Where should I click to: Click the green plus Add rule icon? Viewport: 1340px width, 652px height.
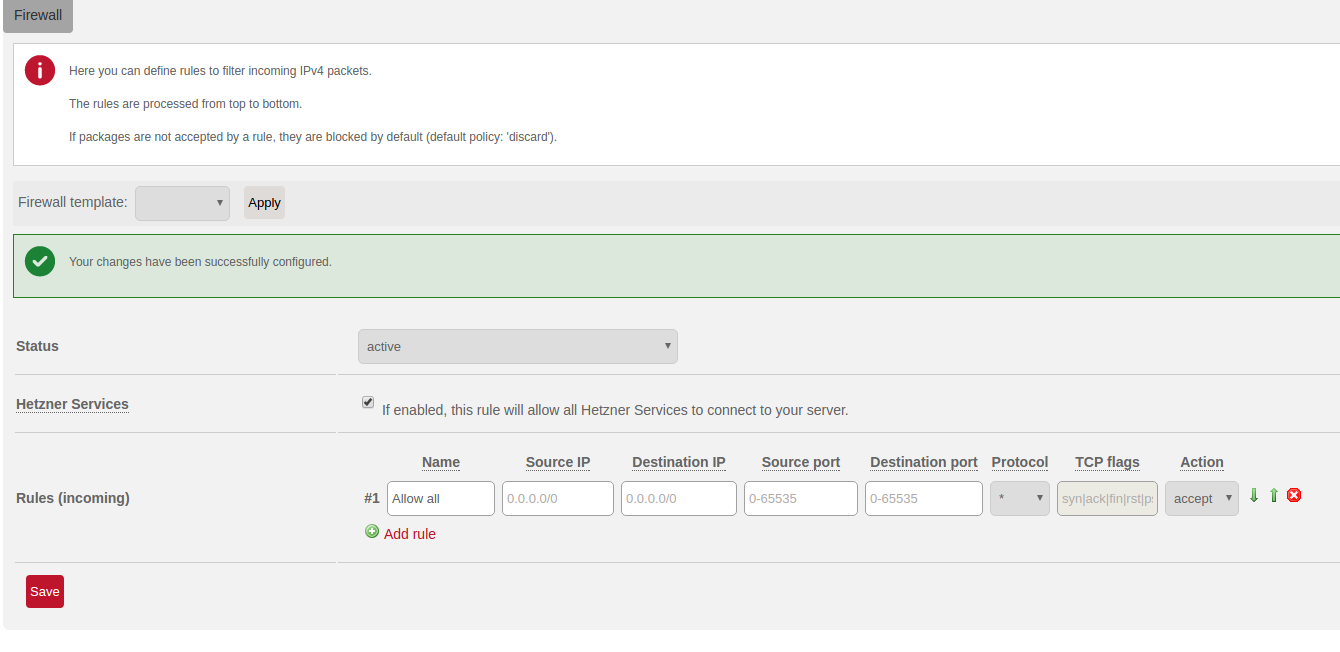372,532
